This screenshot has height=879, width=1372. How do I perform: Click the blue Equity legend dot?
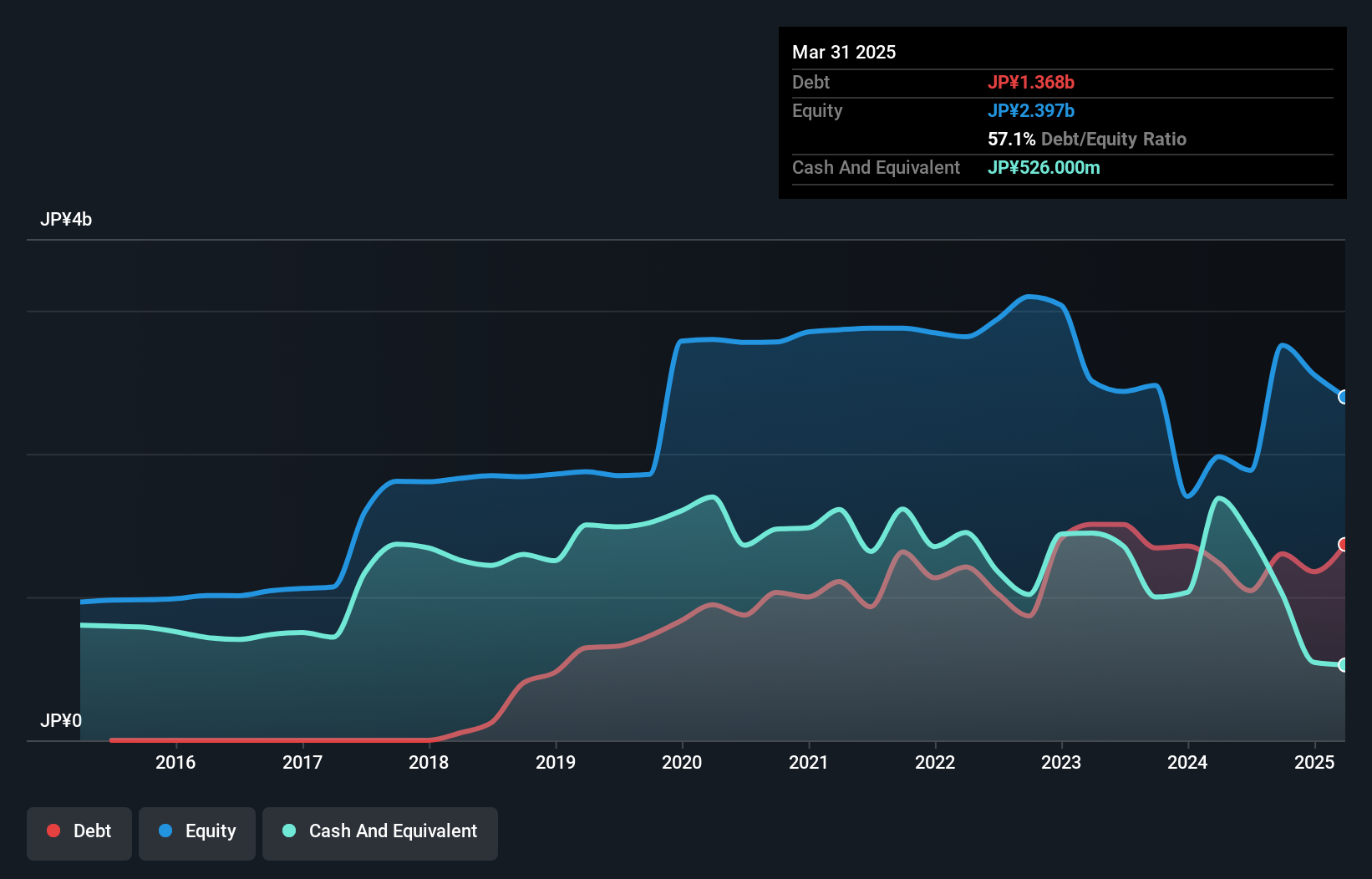[165, 831]
